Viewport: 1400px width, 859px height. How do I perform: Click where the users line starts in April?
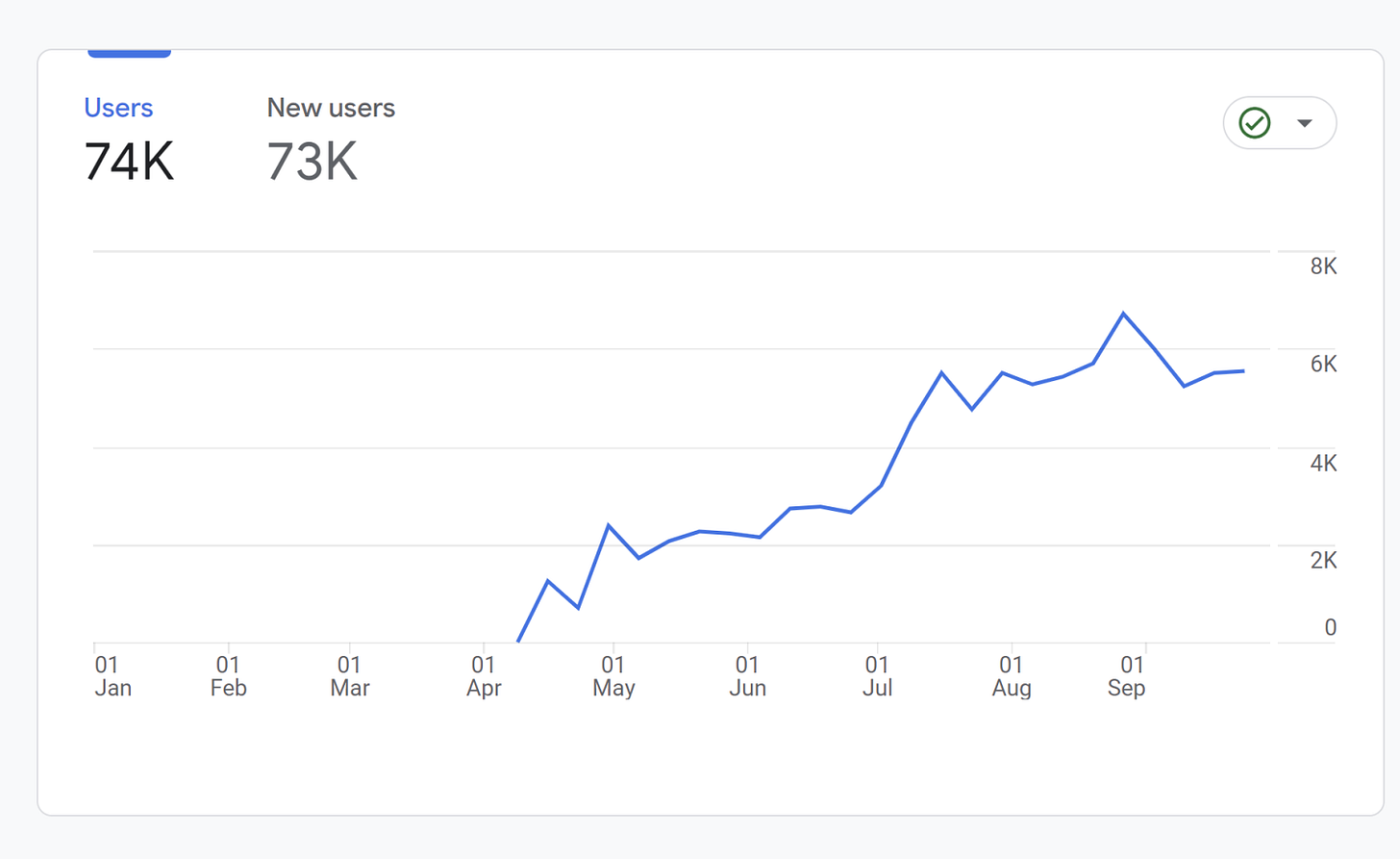518,641
